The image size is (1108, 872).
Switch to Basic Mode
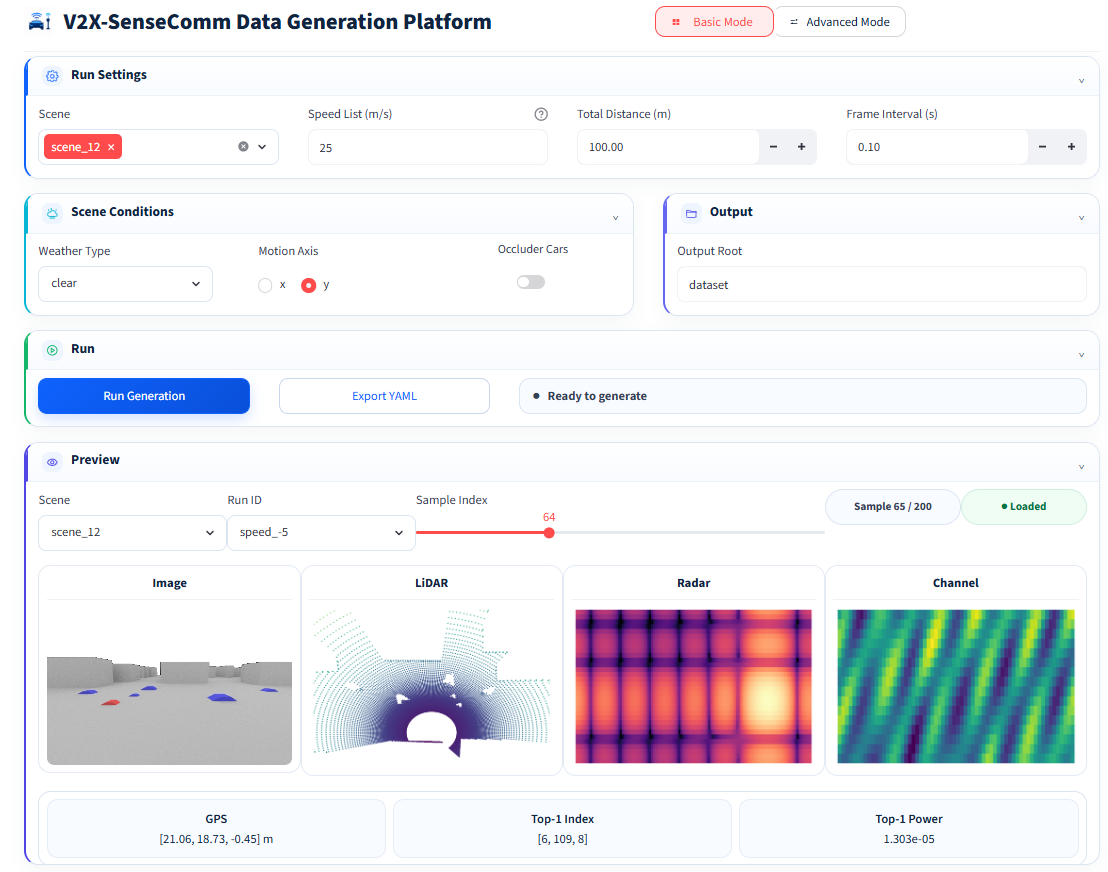point(714,22)
